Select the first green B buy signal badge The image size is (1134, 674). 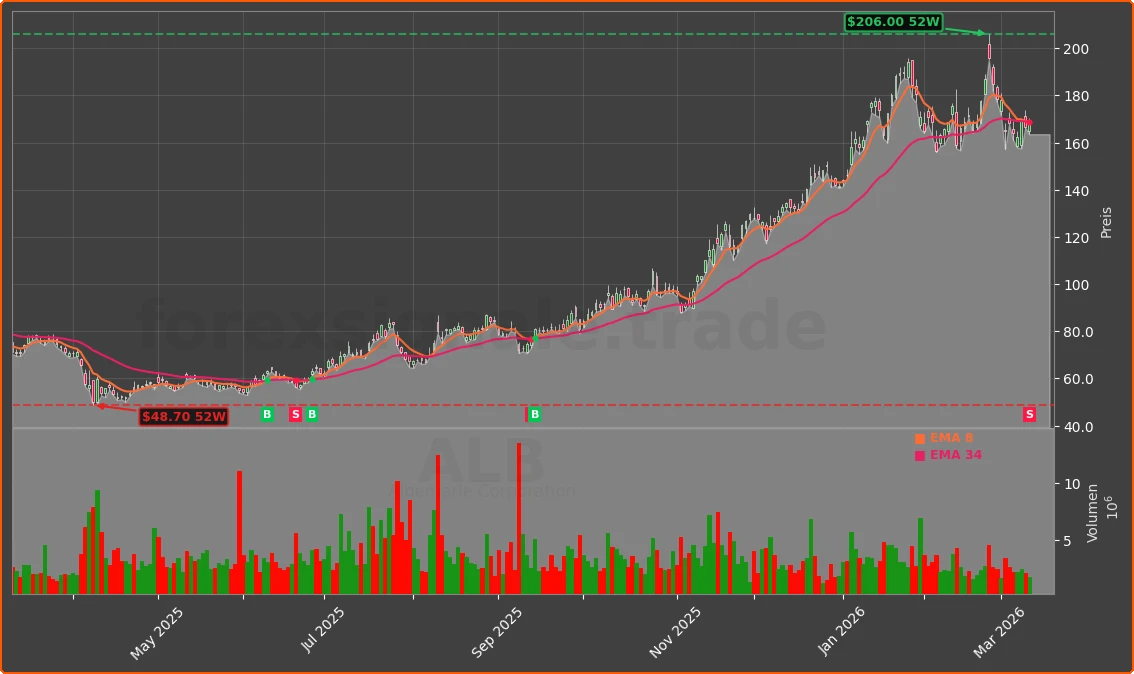click(266, 414)
